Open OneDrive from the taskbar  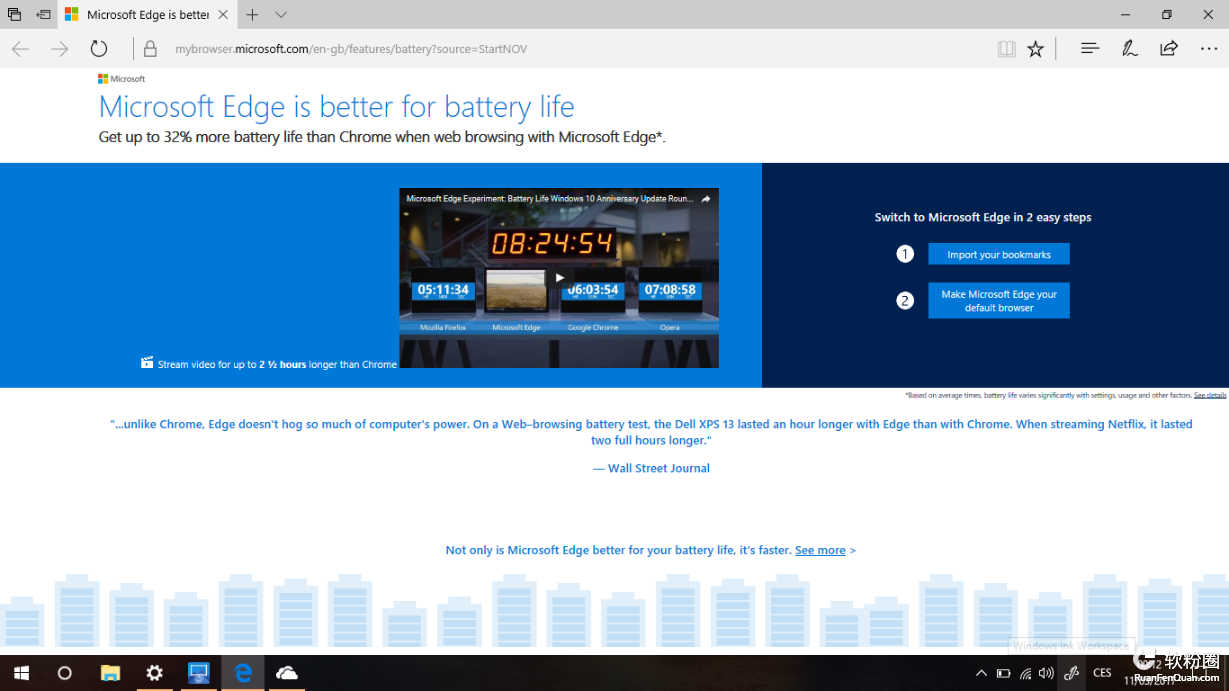coord(287,673)
